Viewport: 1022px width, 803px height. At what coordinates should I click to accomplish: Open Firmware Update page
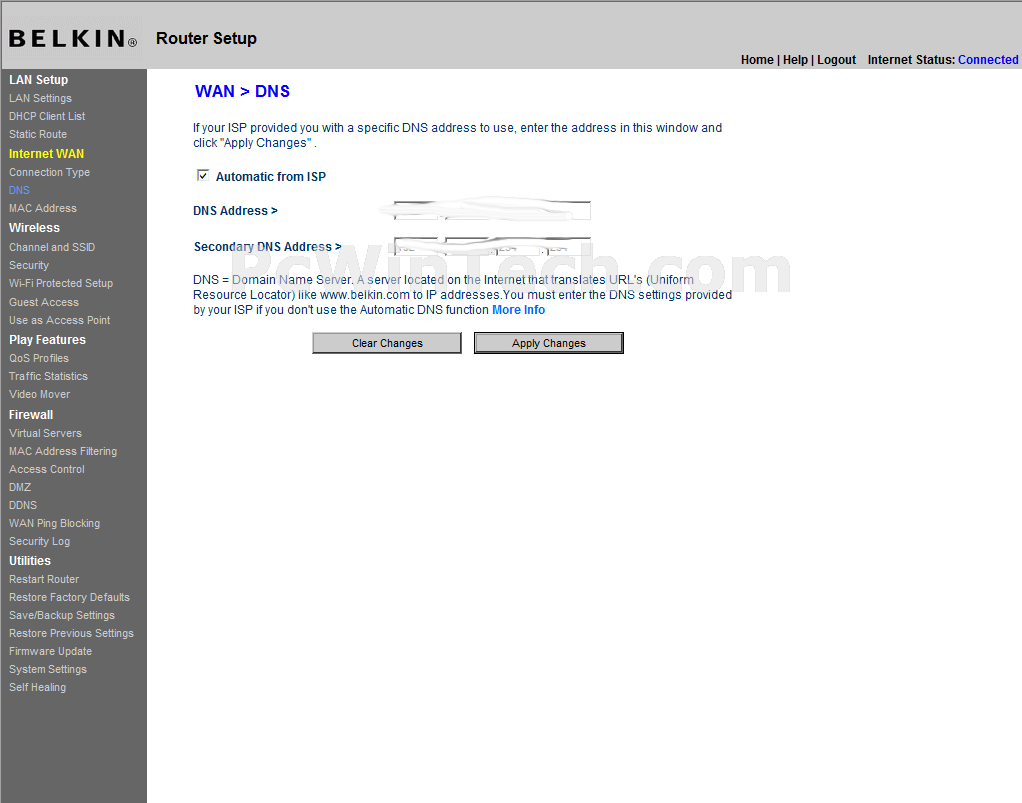point(50,651)
